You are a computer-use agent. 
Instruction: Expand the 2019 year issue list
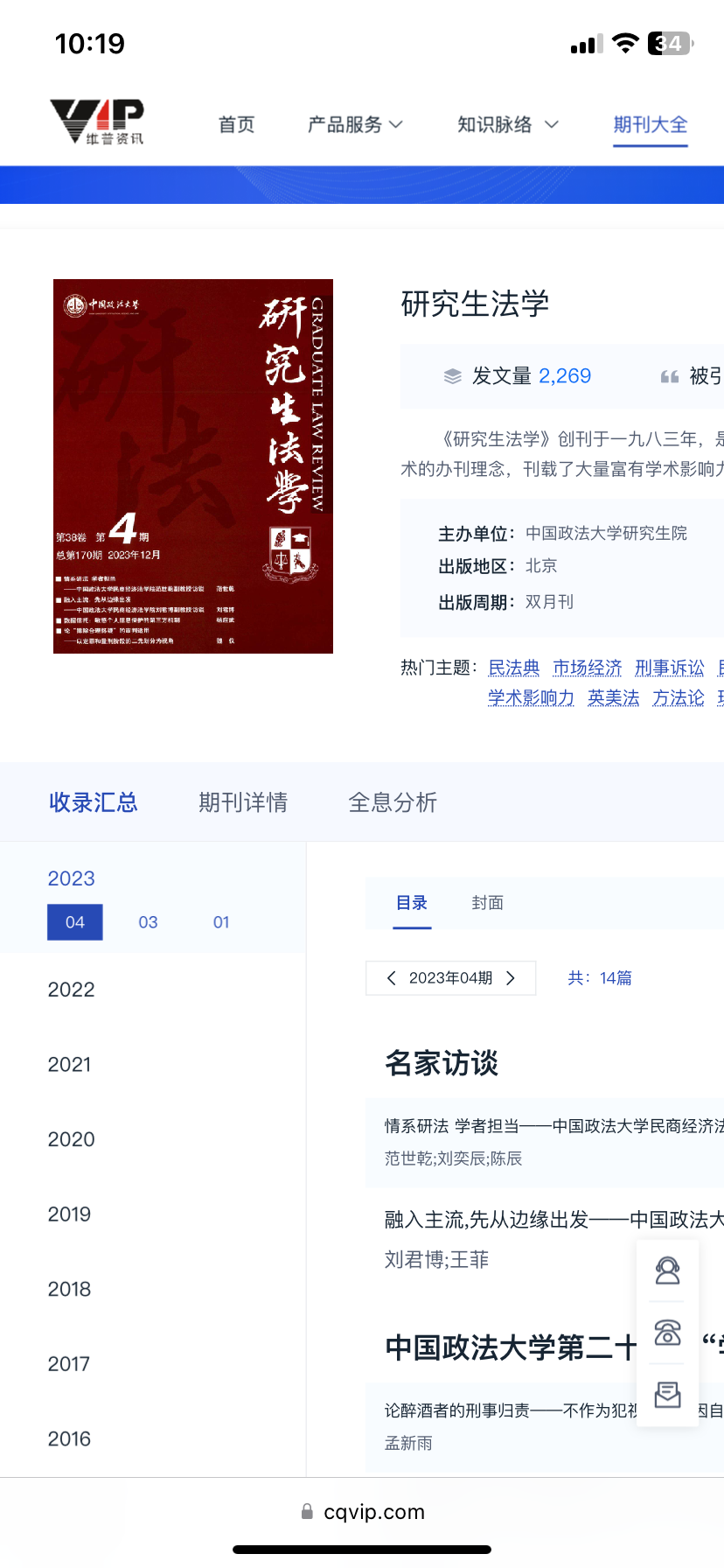(69, 1214)
